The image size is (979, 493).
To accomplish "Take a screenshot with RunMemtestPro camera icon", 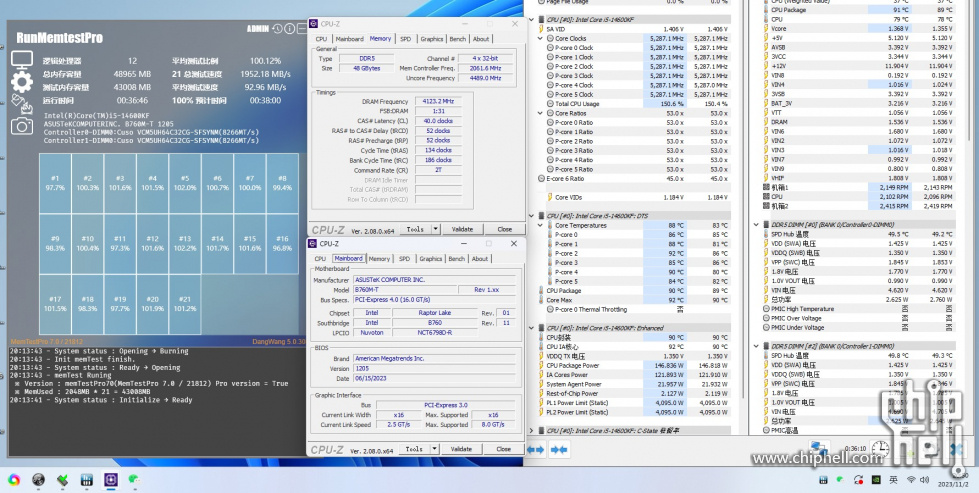I will (x=22, y=126).
